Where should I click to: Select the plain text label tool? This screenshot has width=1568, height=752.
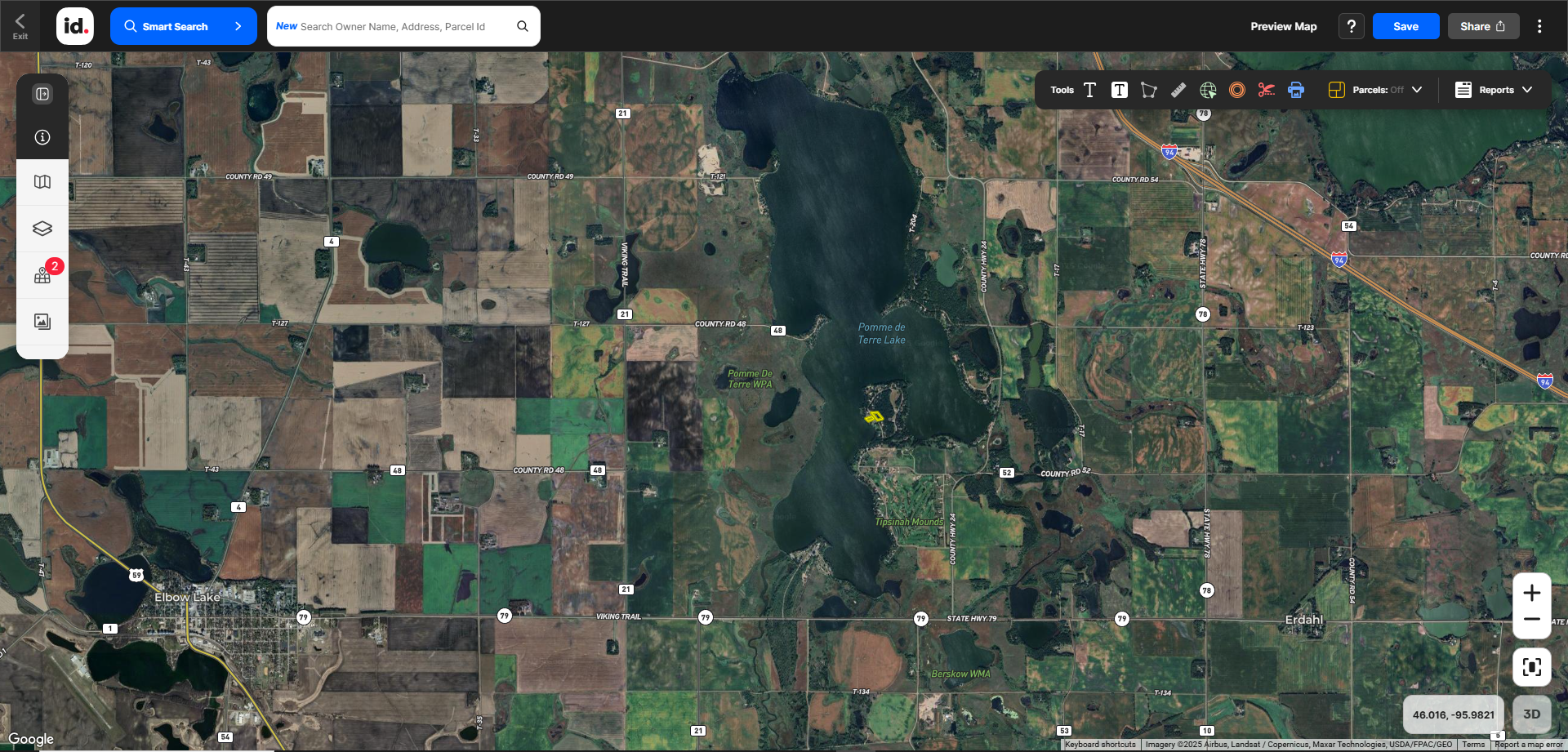point(1089,90)
